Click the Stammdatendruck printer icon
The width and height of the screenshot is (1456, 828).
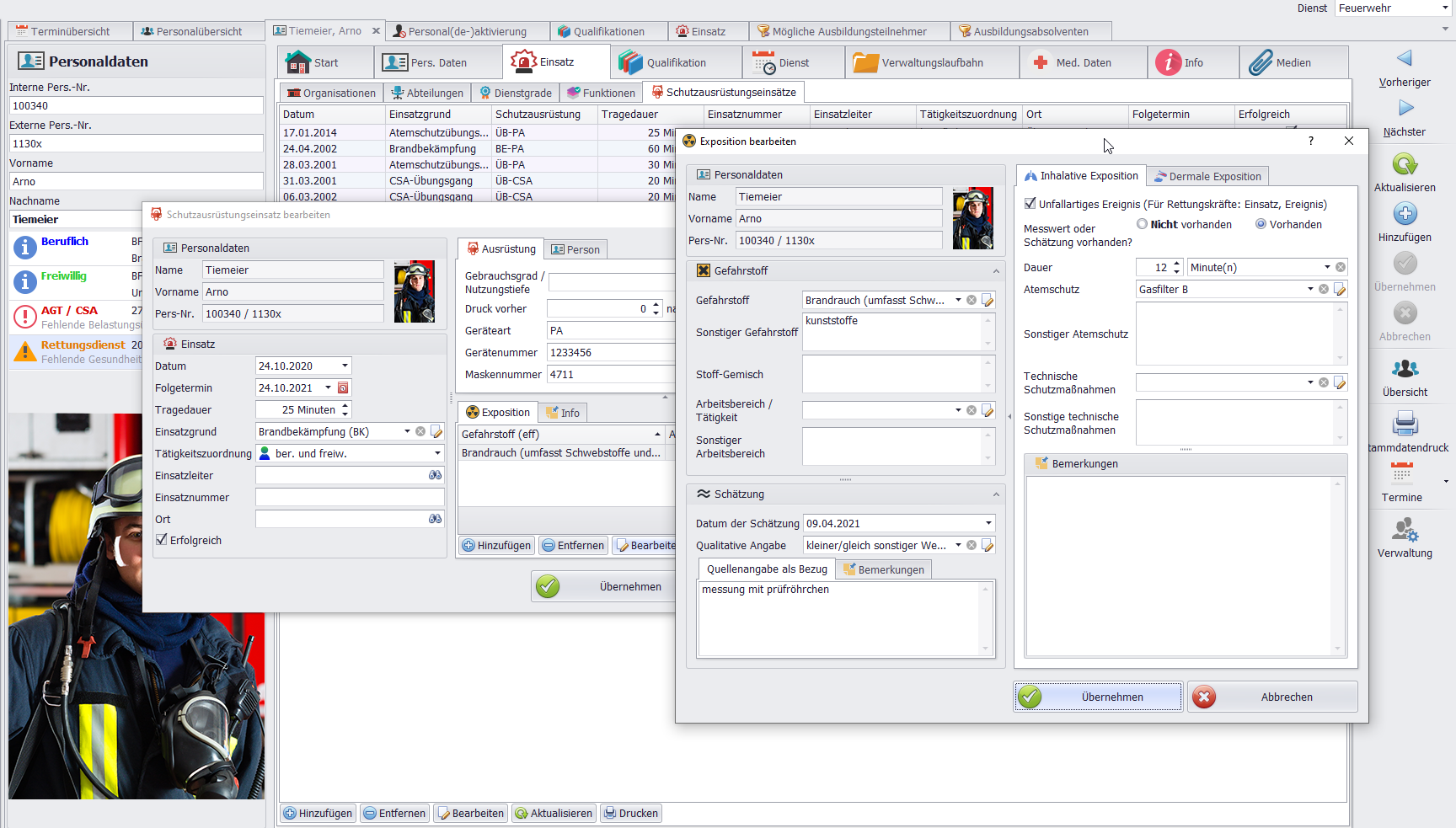click(x=1405, y=424)
